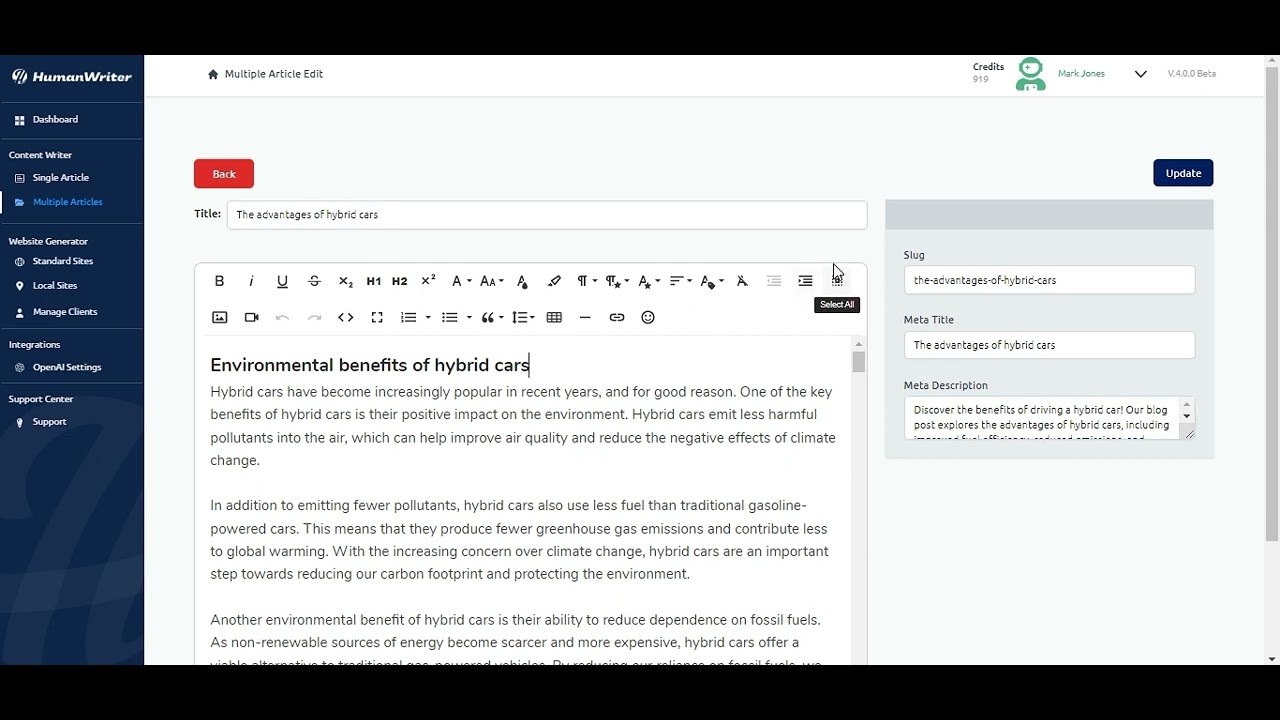Image resolution: width=1280 pixels, height=720 pixels.
Task: Click the Meta Description scroll down arrow
Action: tap(1187, 417)
